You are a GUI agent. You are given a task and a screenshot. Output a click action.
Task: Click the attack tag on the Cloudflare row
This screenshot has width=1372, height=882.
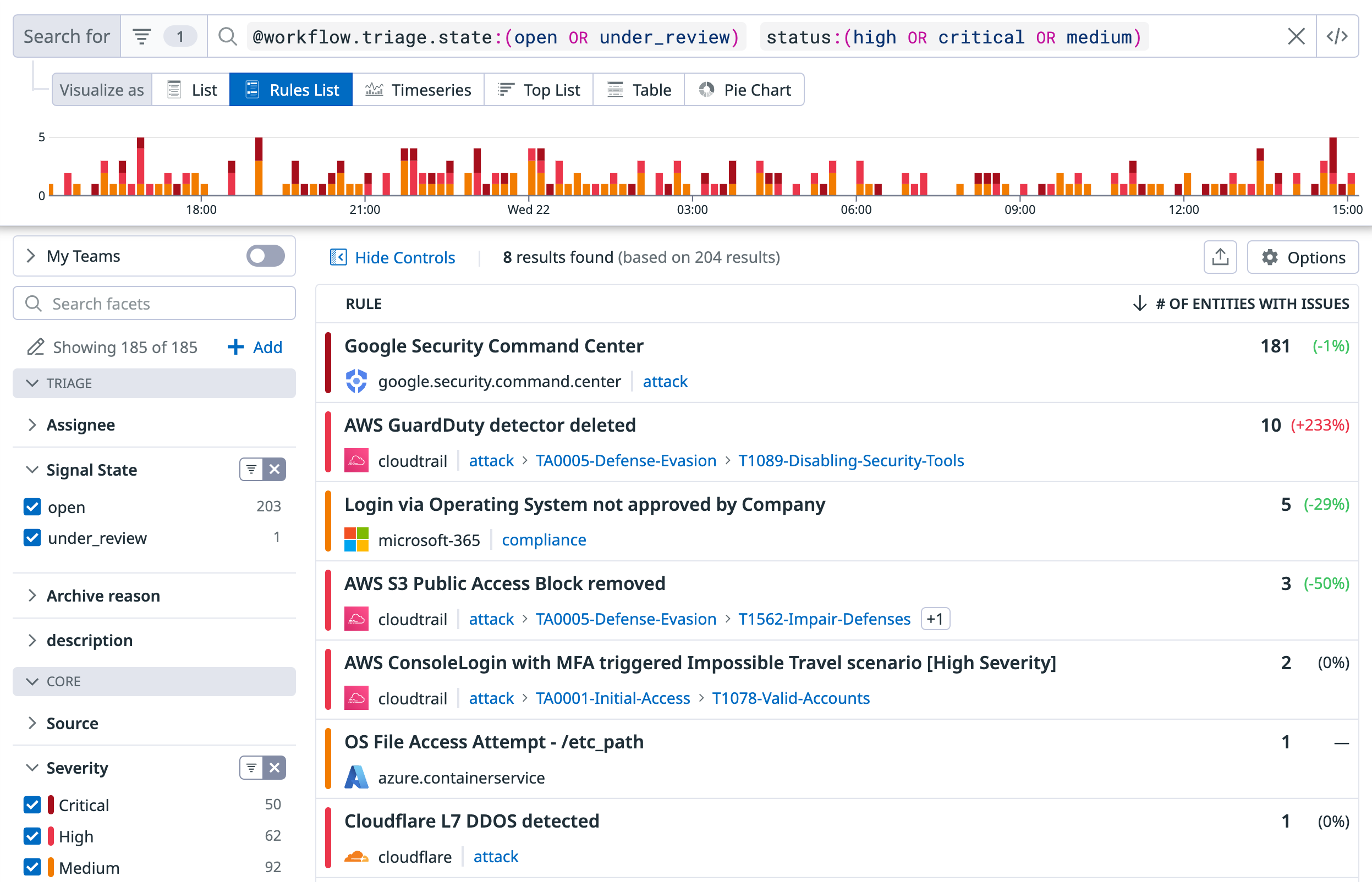coord(496,856)
